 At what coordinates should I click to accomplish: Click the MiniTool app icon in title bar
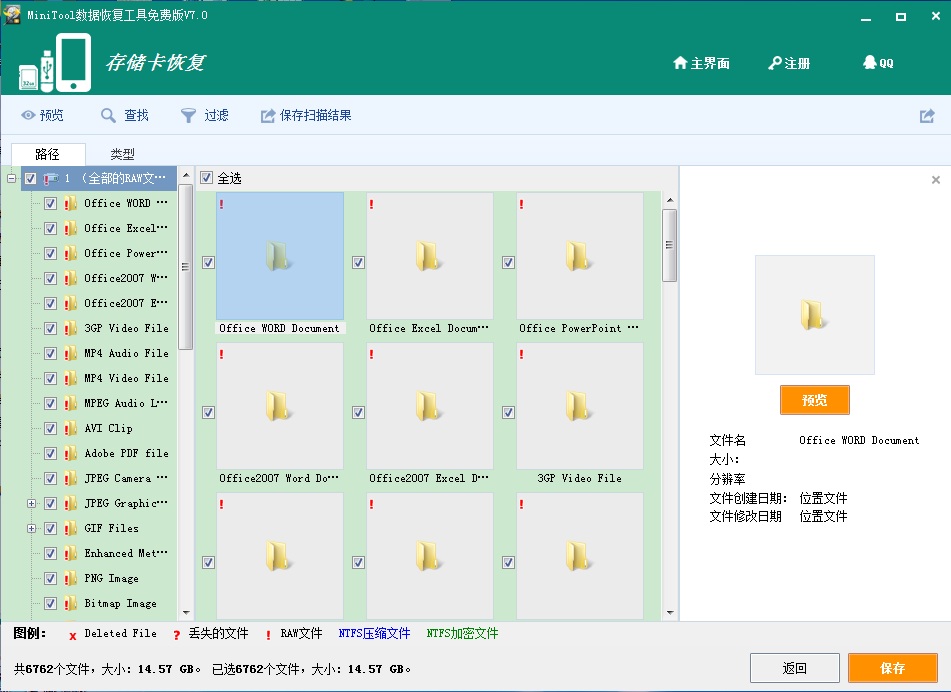pos(12,15)
